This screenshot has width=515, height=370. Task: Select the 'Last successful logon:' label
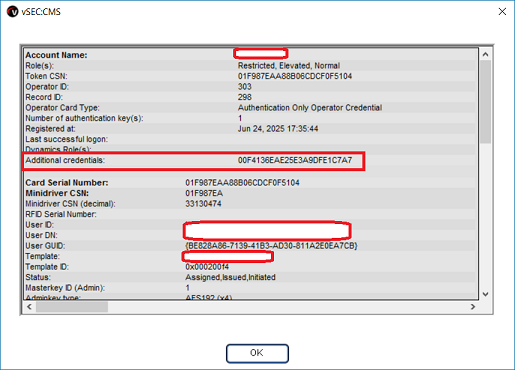click(x=67, y=139)
